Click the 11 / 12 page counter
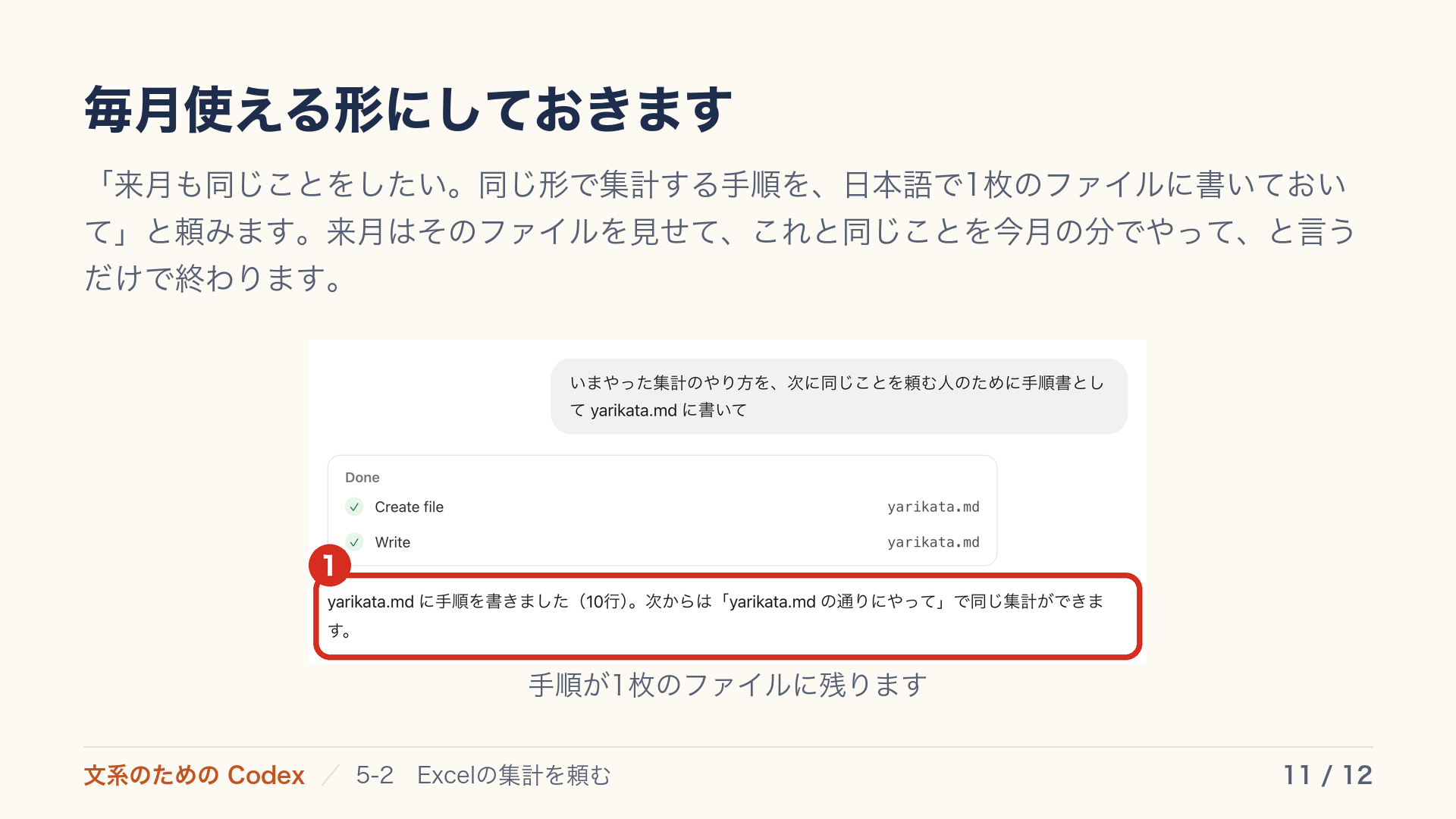 1328,775
